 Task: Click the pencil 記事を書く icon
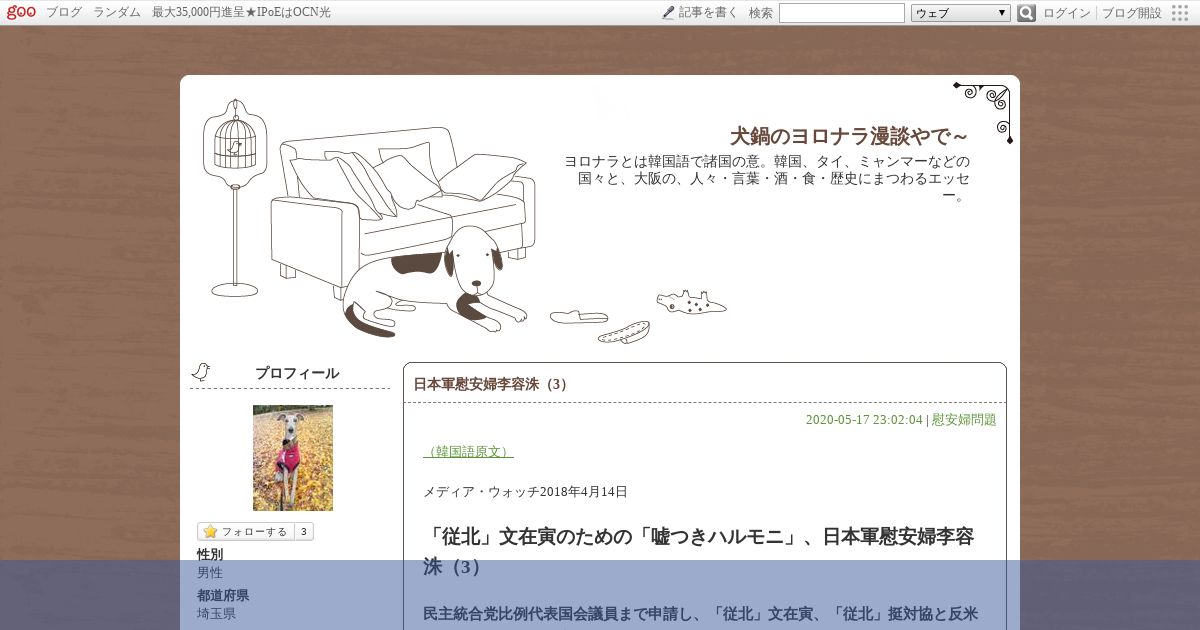pyautogui.click(x=668, y=13)
